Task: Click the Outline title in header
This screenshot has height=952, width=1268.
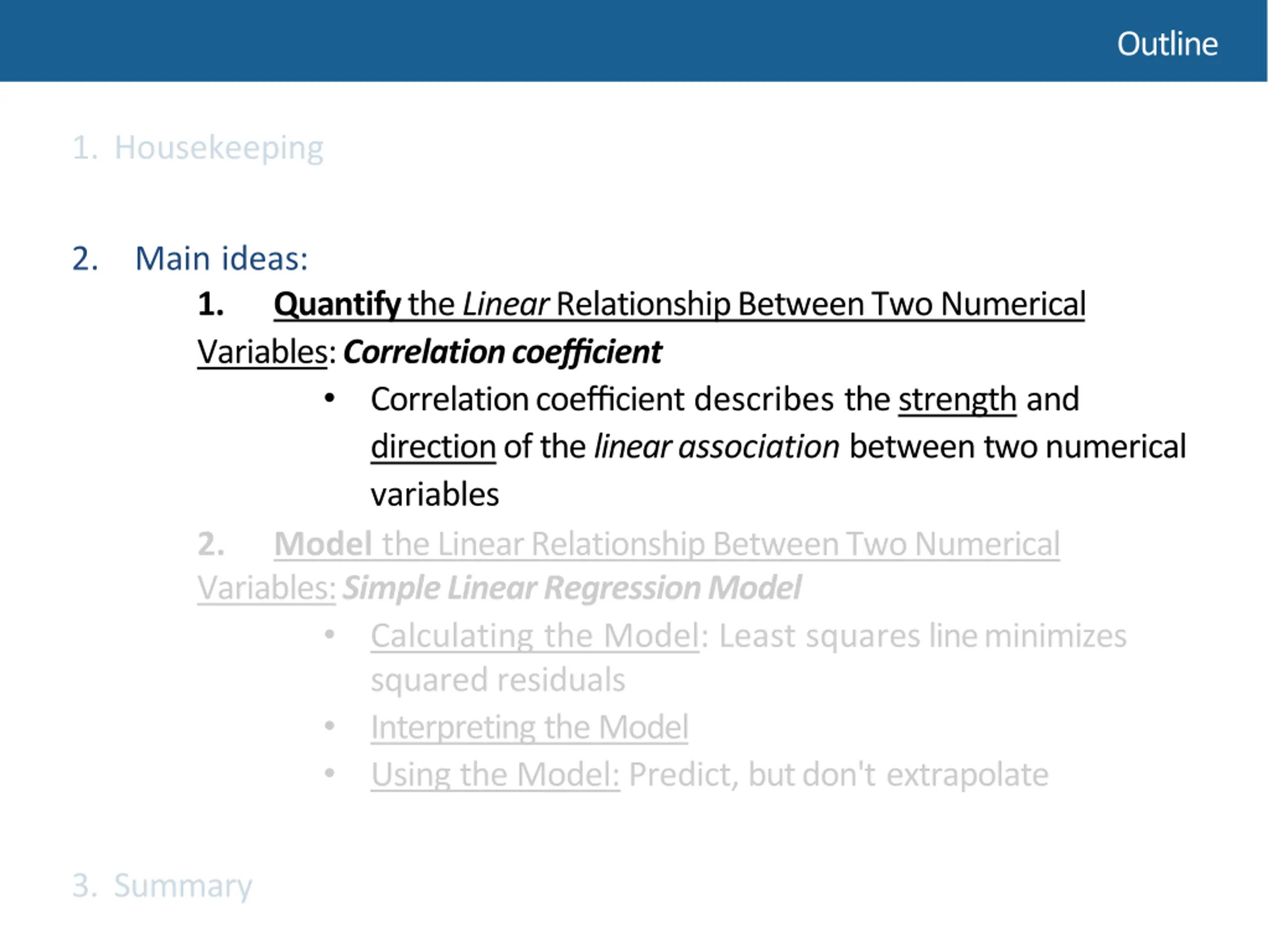Action: click(x=1167, y=44)
